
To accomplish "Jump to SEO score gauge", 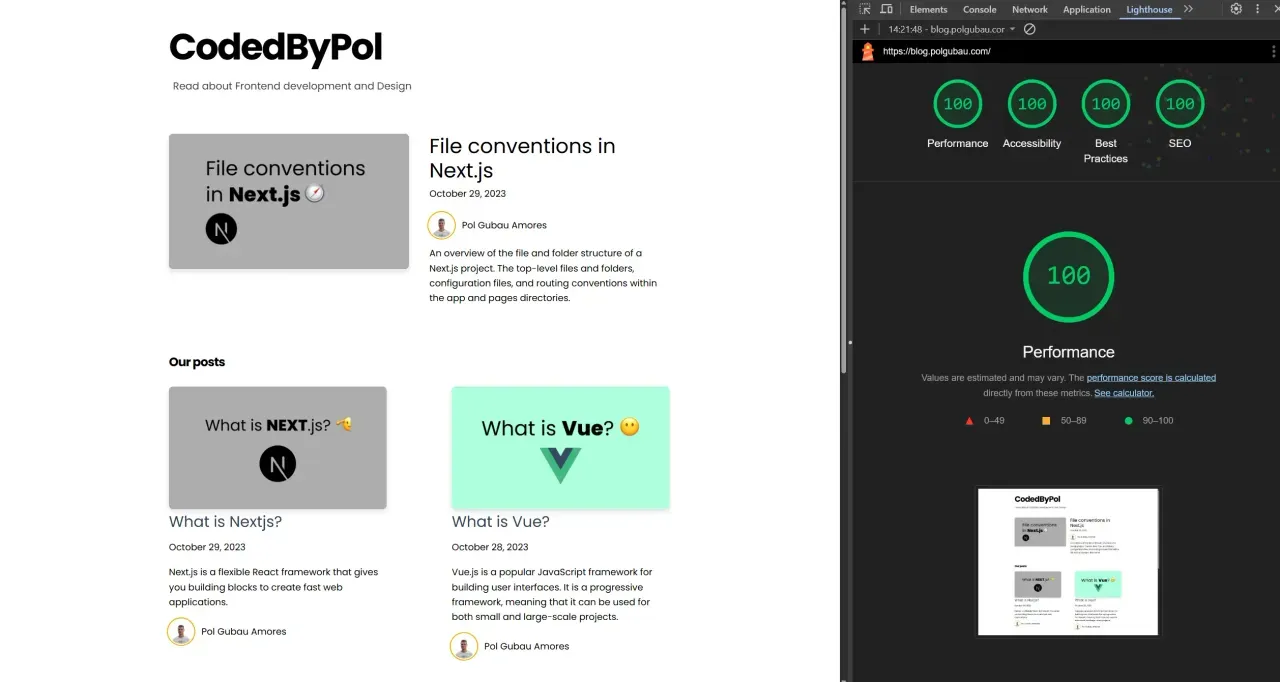I will pos(1180,105).
